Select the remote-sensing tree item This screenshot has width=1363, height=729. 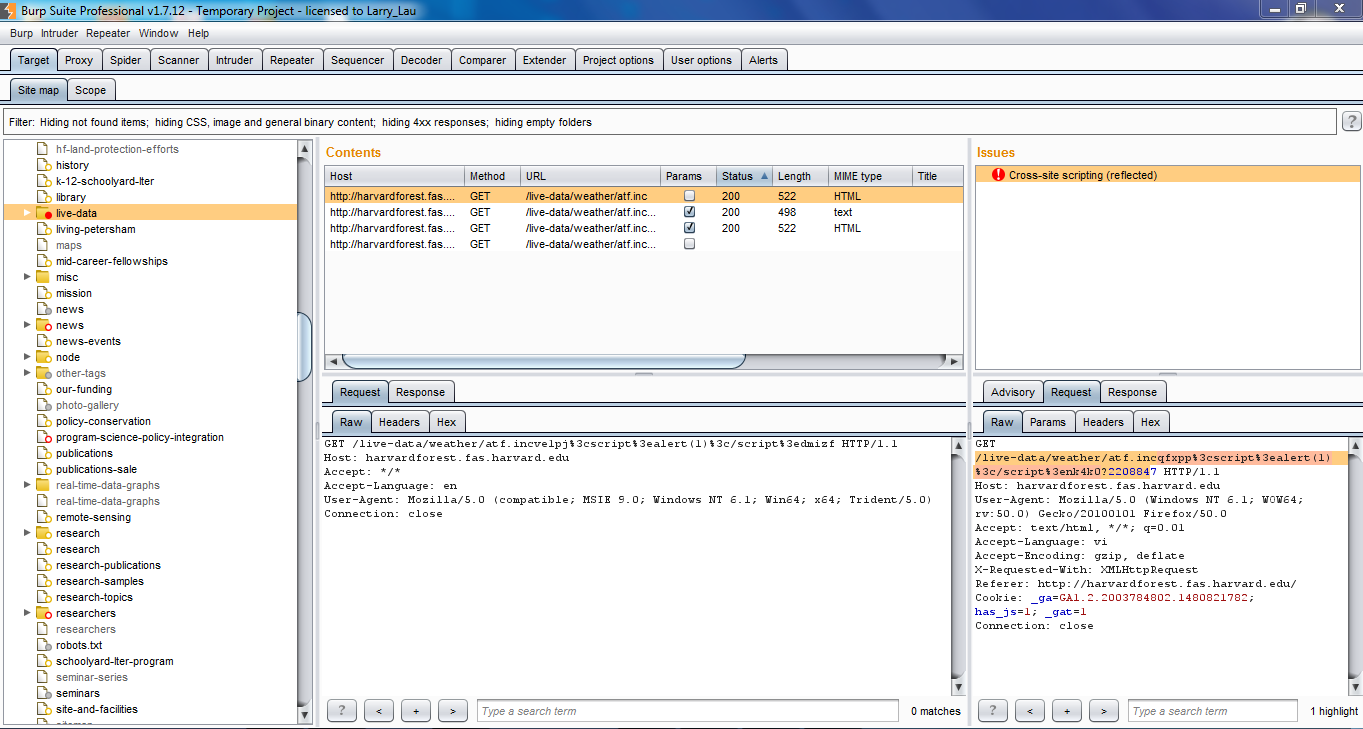[93, 517]
